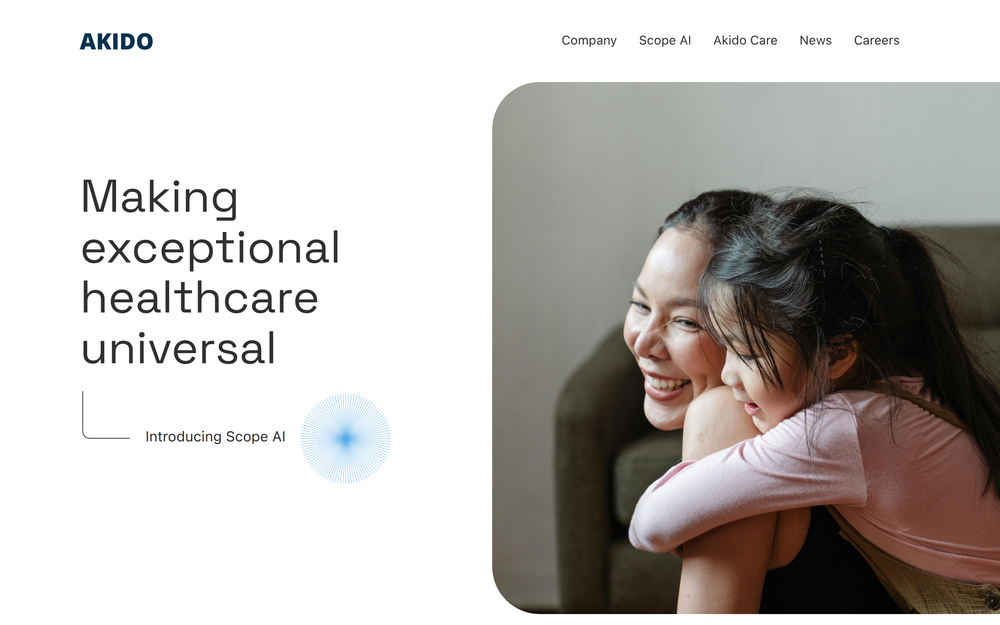Select News in the navigation bar
This screenshot has width=1000, height=625.
point(815,40)
